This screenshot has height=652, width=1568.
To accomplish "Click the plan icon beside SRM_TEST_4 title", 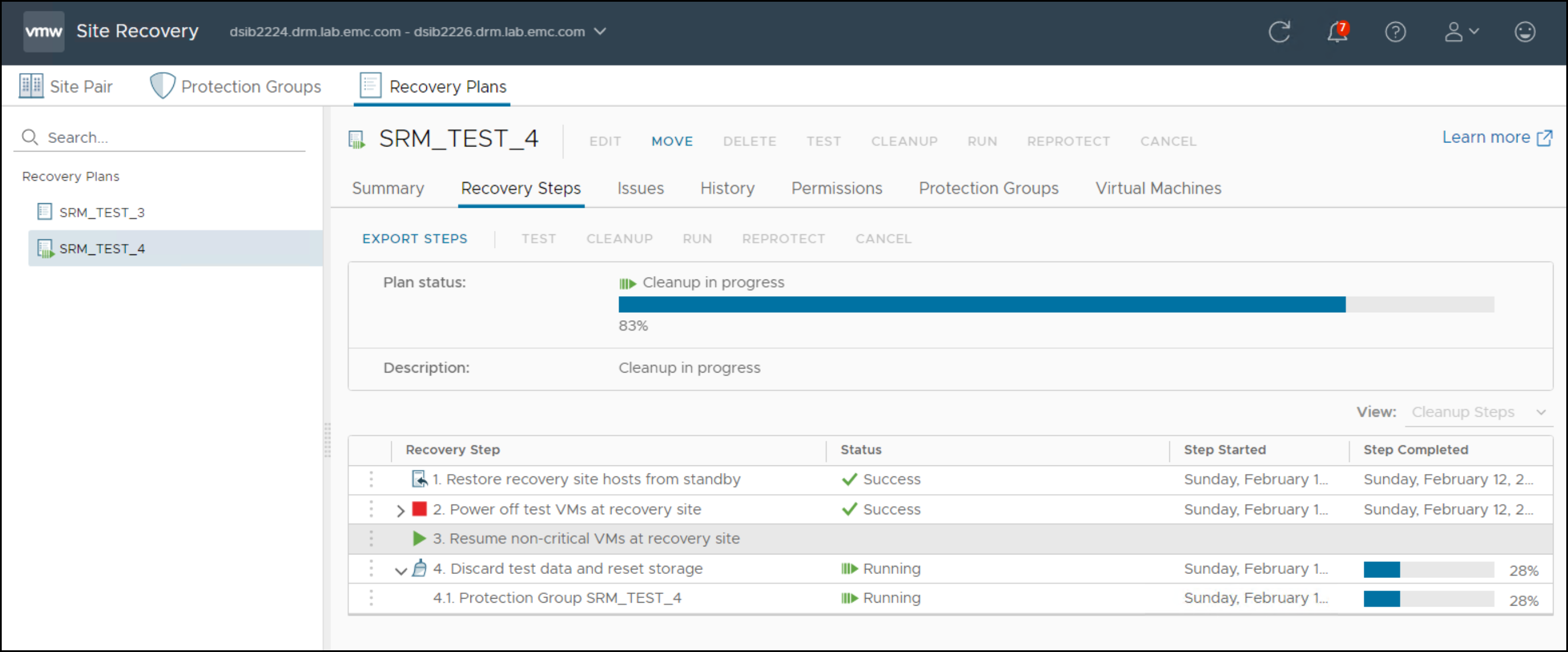I will 357,140.
